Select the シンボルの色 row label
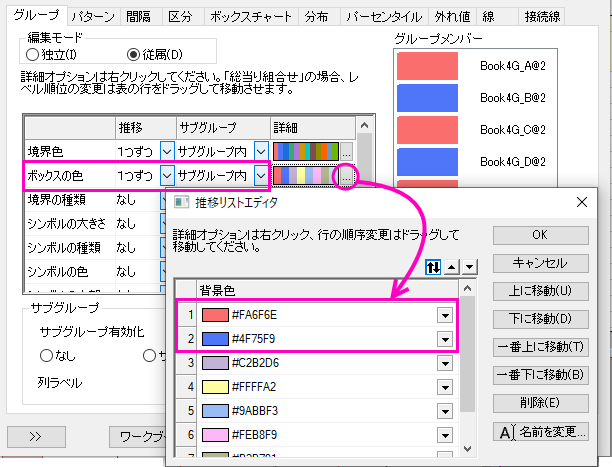 [58, 272]
